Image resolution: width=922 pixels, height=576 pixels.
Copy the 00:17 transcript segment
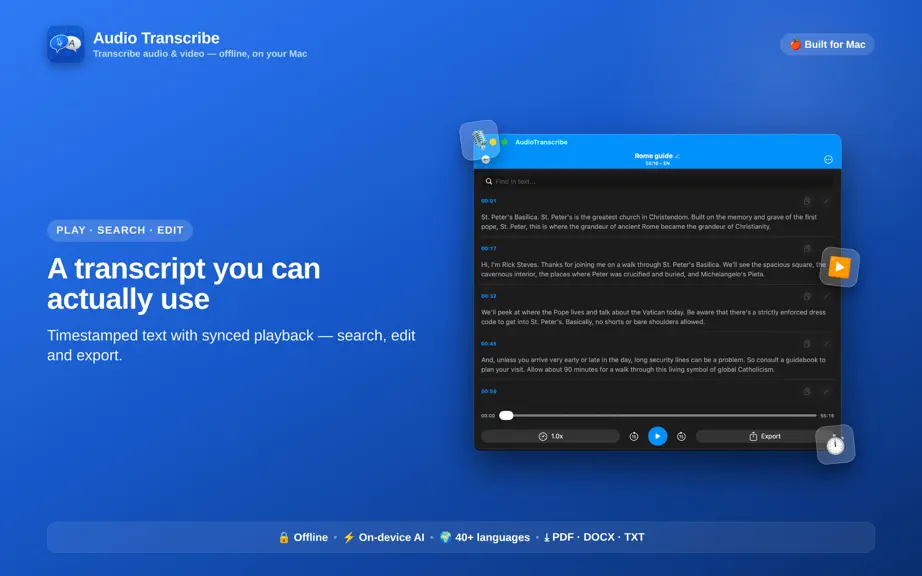tap(807, 249)
